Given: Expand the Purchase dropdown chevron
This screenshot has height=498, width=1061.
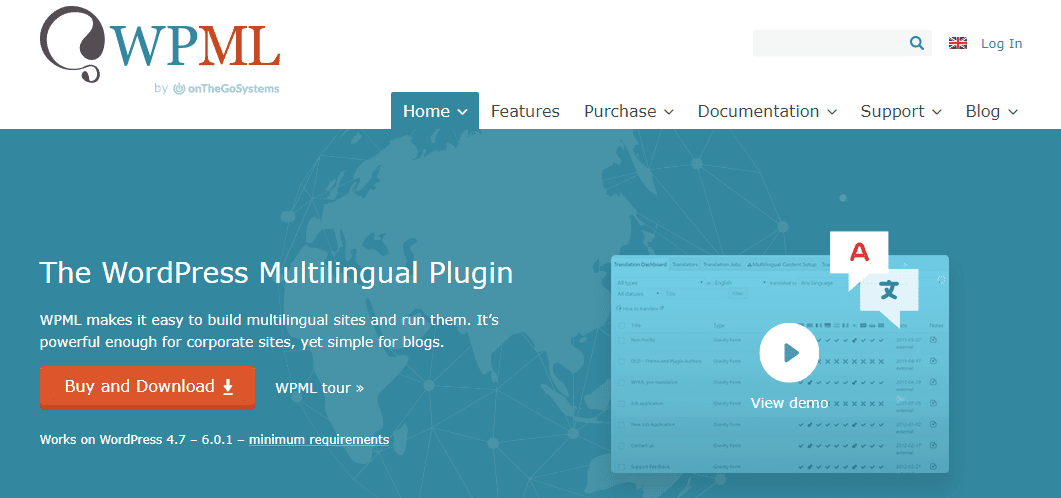Looking at the screenshot, I should coord(669,112).
